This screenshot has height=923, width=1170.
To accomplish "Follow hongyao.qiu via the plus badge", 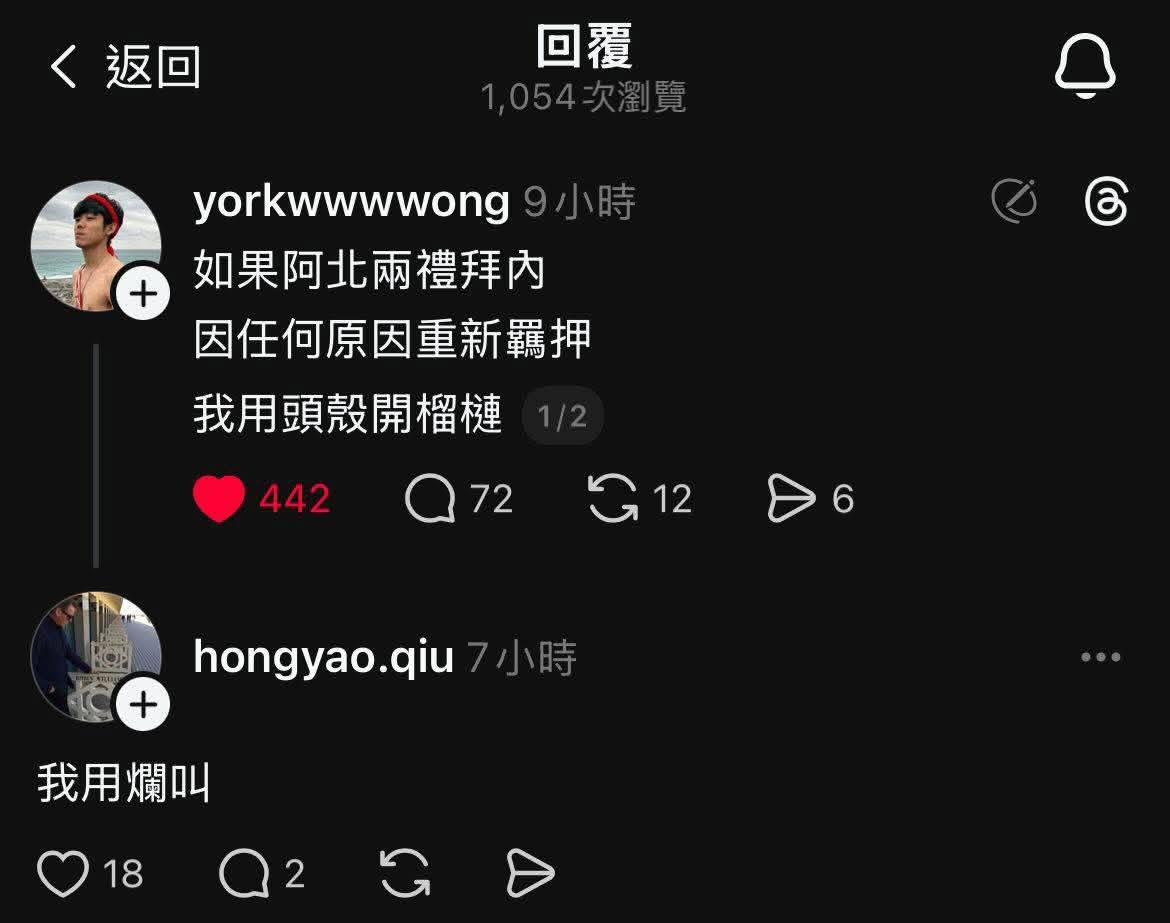I will (143, 704).
